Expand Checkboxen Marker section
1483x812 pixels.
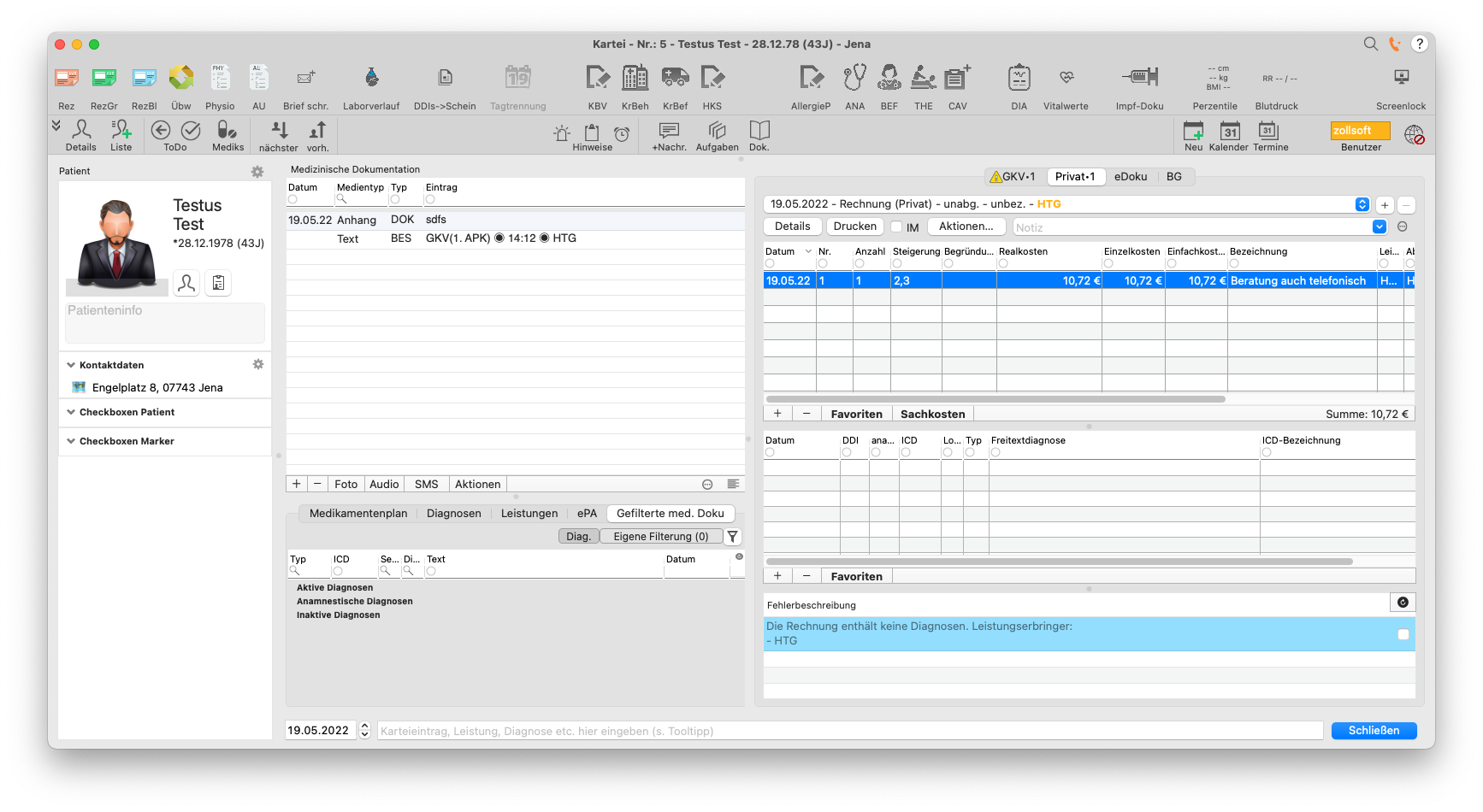[x=71, y=441]
